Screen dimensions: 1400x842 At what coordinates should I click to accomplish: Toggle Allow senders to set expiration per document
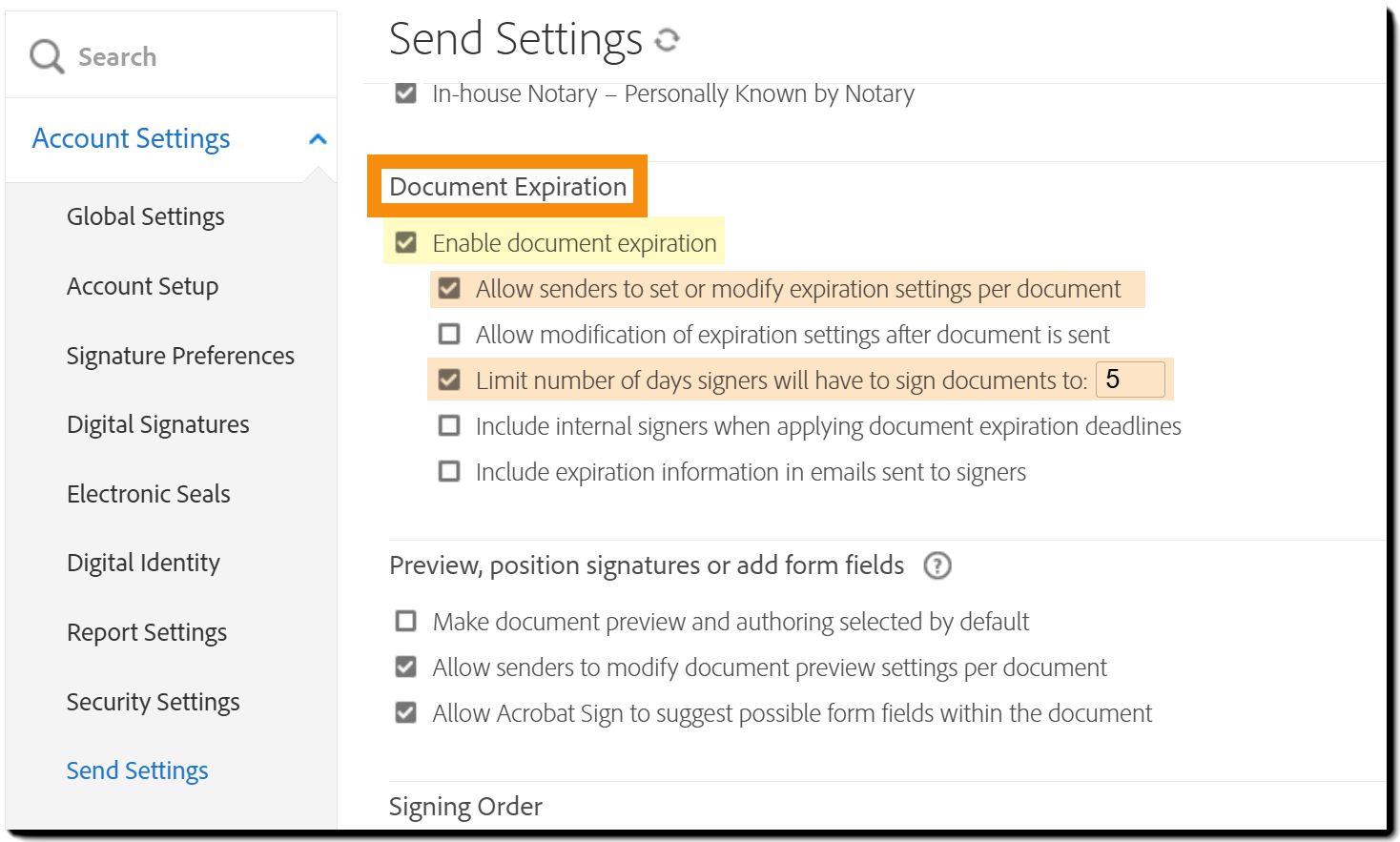(449, 289)
